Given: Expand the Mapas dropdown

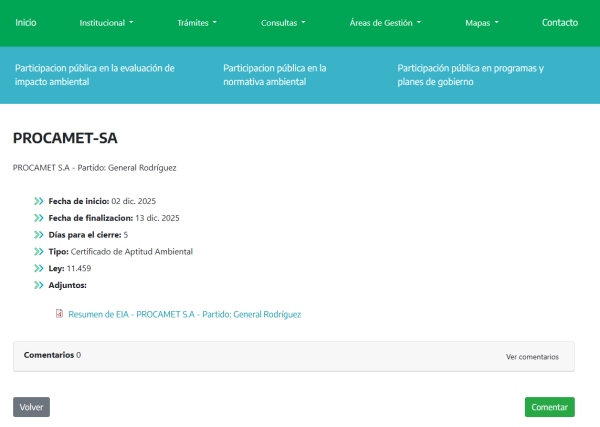Looking at the screenshot, I should (481, 22).
